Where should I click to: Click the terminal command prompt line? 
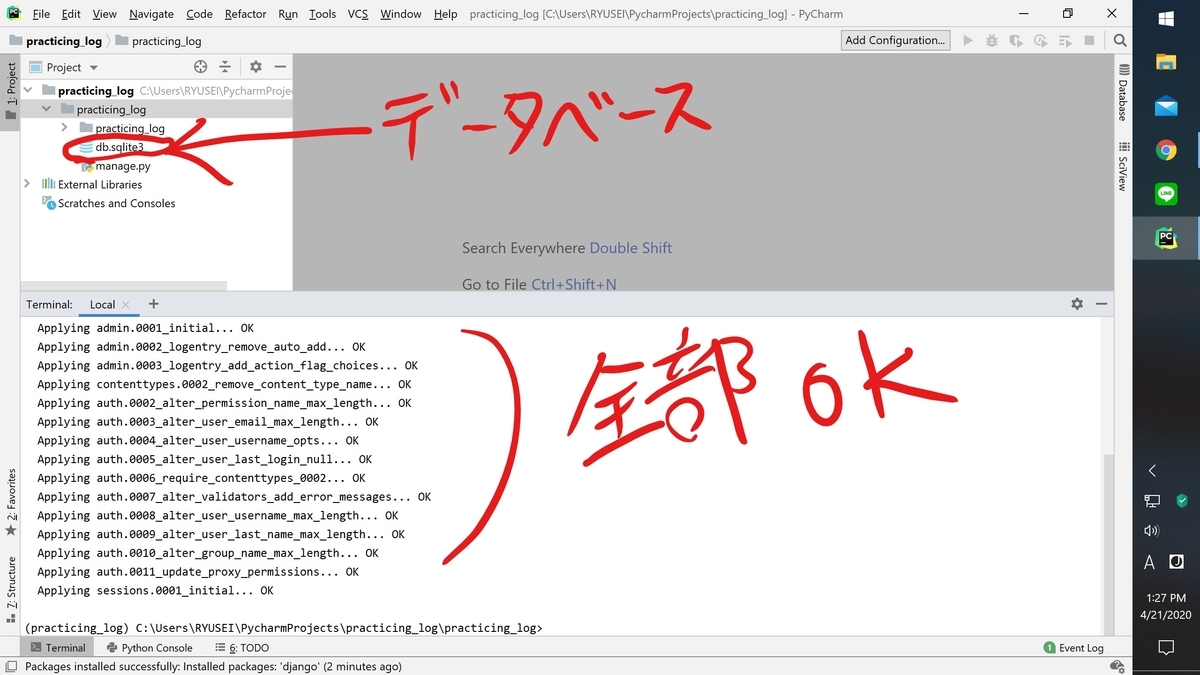pos(284,628)
